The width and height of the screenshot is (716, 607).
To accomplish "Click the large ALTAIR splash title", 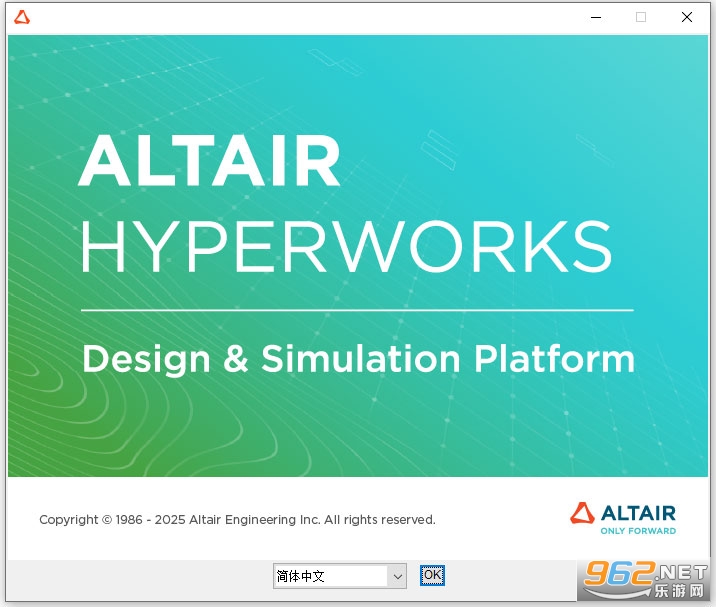I will coord(210,161).
